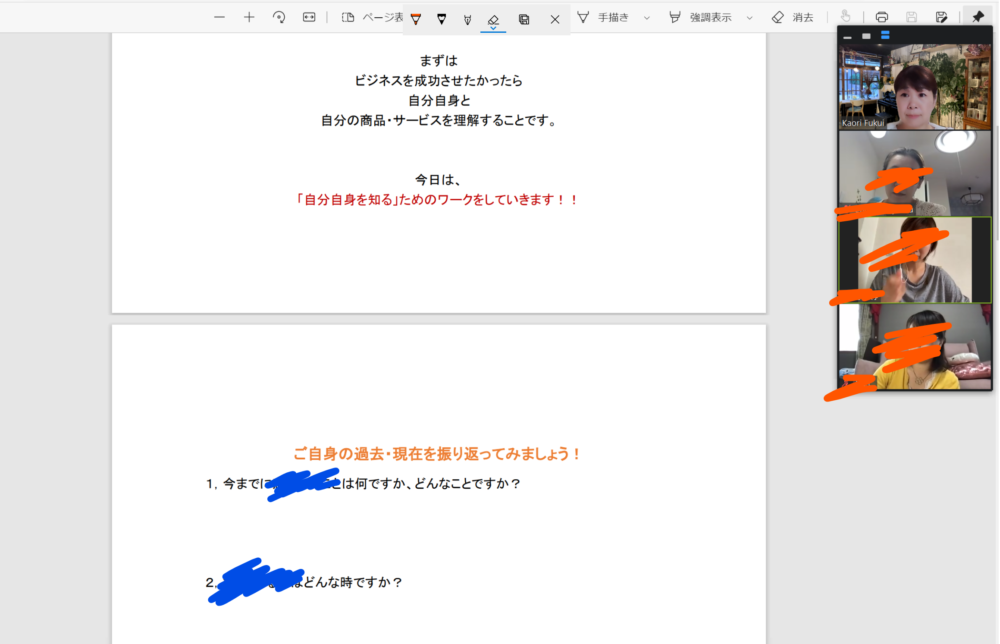Toggle the pin toolbar button
Viewport: 1000px width, 644px height.
977,17
